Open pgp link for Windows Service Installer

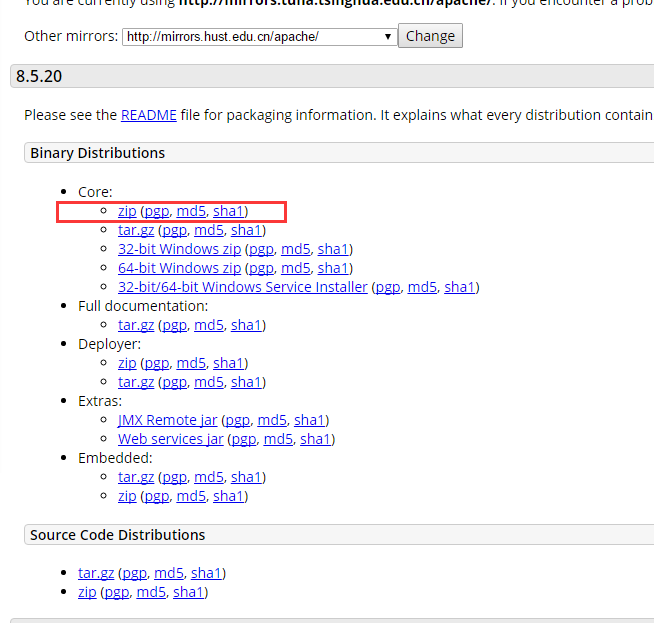[x=388, y=287]
